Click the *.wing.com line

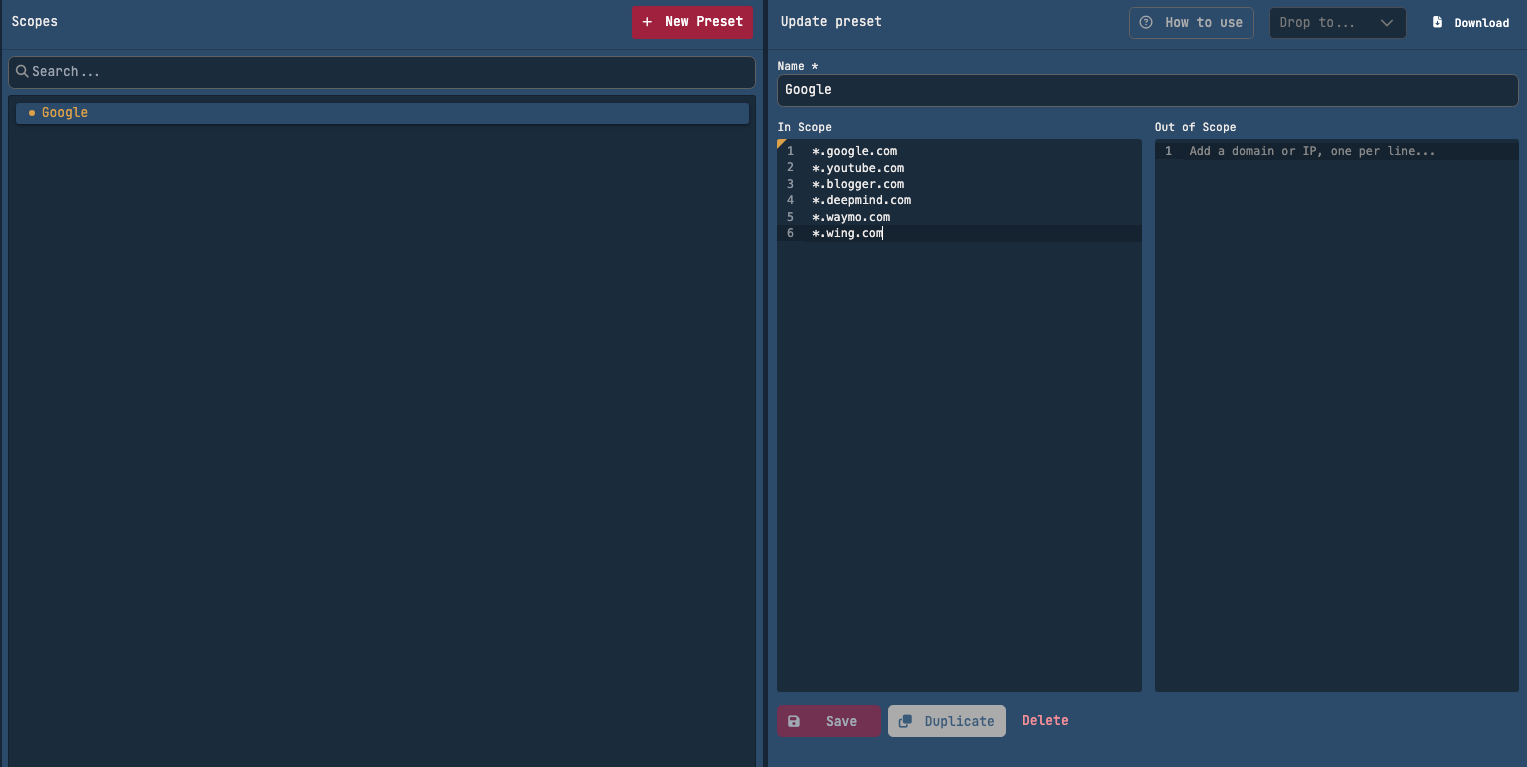click(847, 233)
